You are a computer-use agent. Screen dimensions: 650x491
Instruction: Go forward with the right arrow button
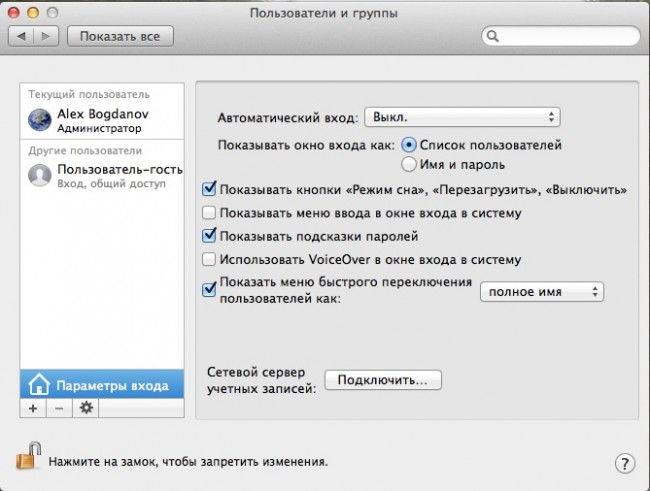[46, 36]
